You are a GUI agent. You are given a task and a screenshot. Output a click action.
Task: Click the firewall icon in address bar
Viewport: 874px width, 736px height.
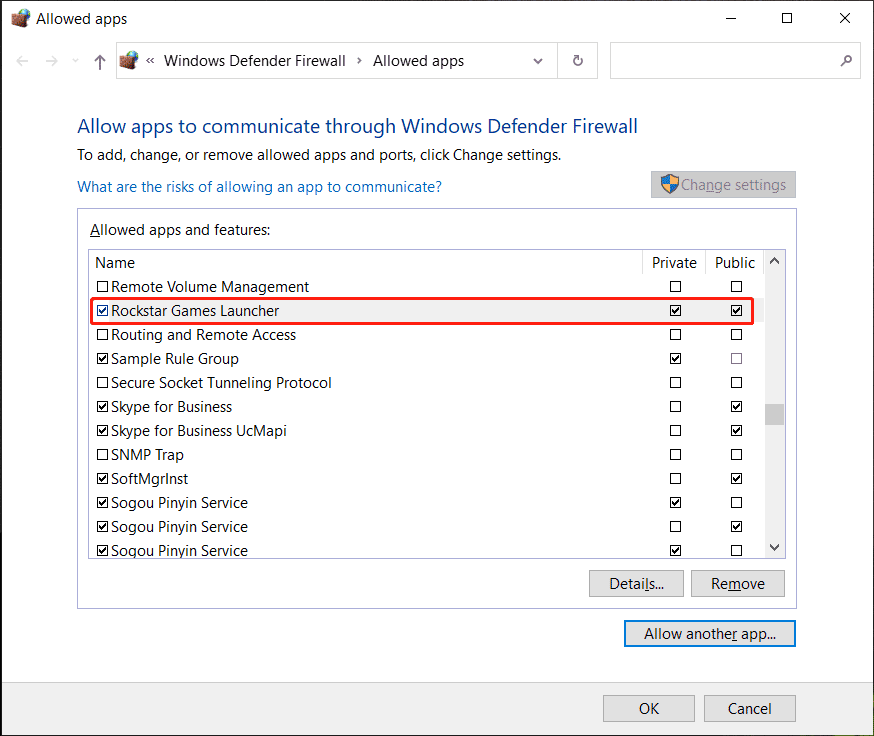tap(129, 61)
